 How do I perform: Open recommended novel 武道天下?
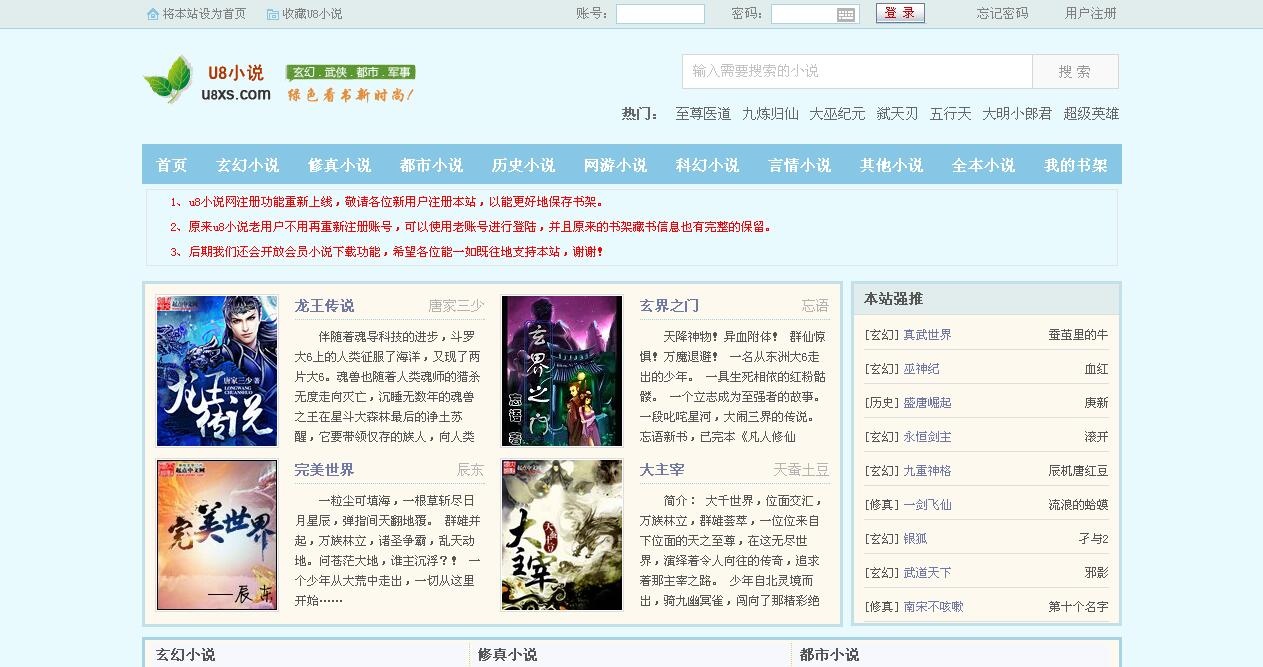pyautogui.click(x=927, y=573)
